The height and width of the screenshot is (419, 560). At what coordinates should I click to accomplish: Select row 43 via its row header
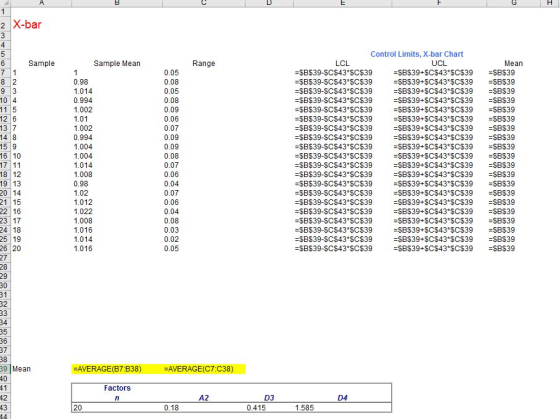(4, 408)
